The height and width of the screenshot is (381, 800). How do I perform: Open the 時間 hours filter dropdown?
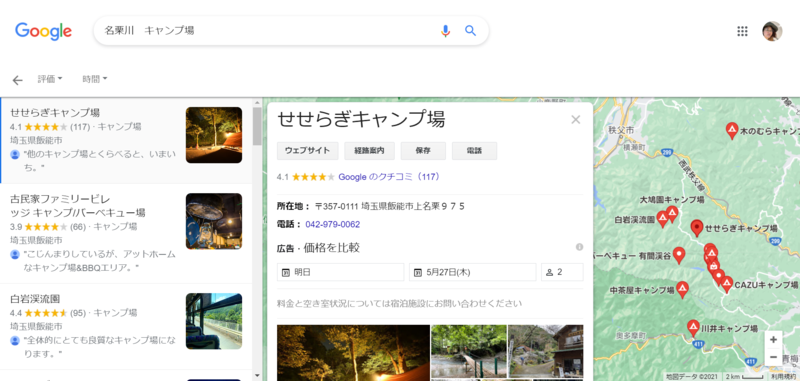pos(95,79)
